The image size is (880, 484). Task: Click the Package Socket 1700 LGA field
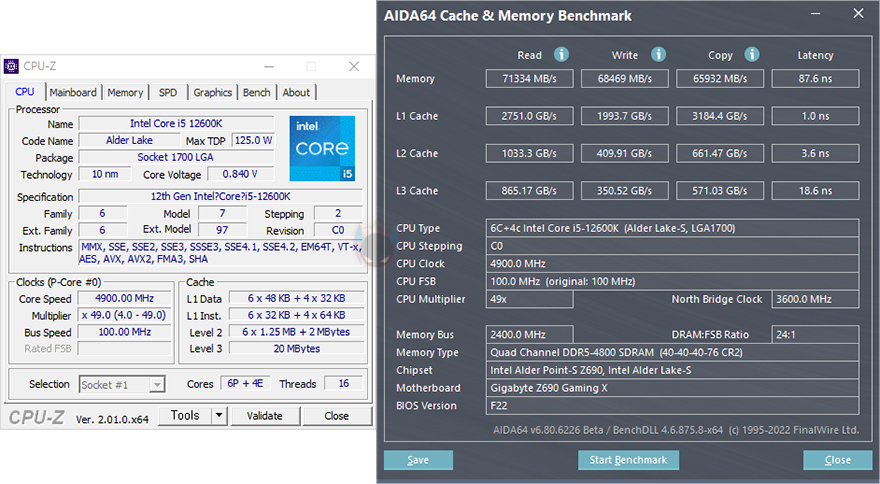click(x=176, y=157)
